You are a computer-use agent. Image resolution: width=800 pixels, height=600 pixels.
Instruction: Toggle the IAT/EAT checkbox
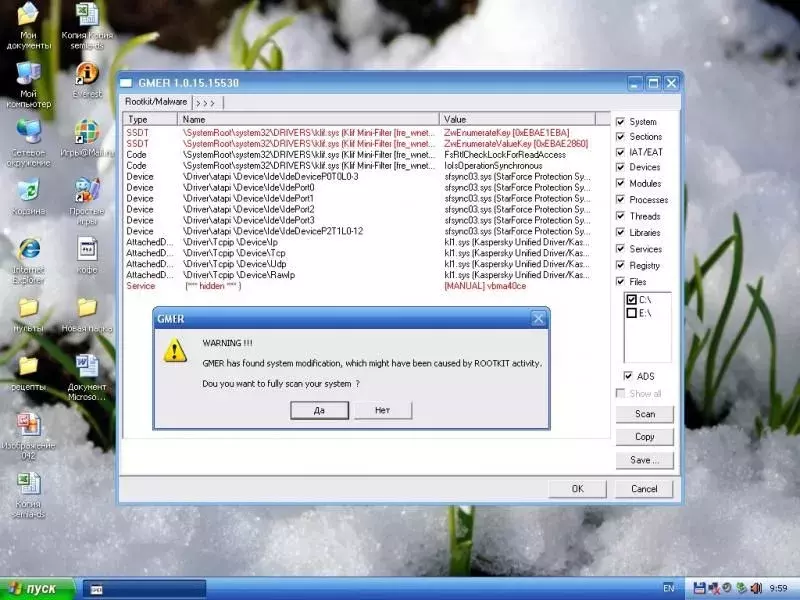[620, 152]
